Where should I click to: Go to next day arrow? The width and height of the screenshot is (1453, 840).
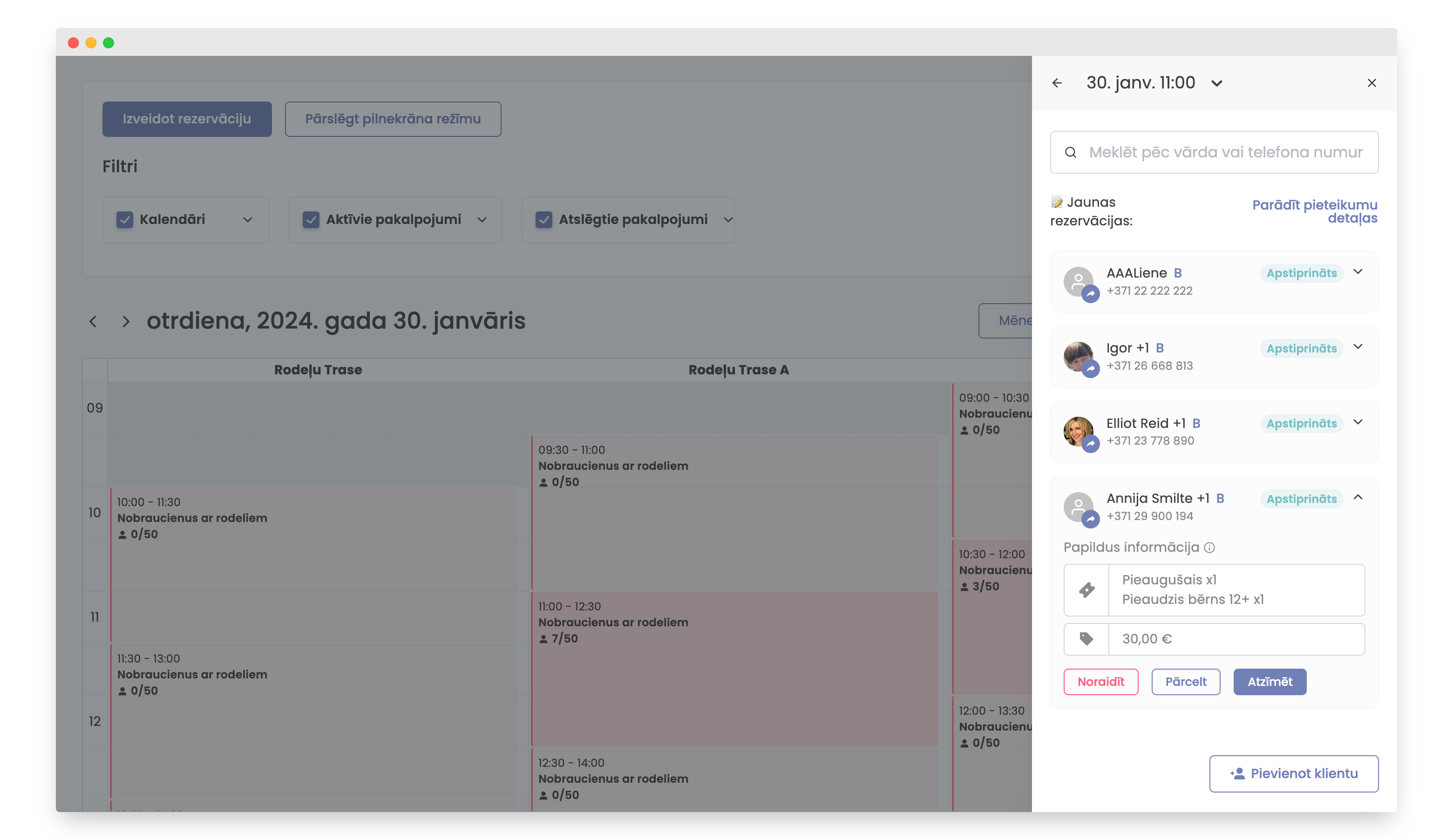coord(126,322)
